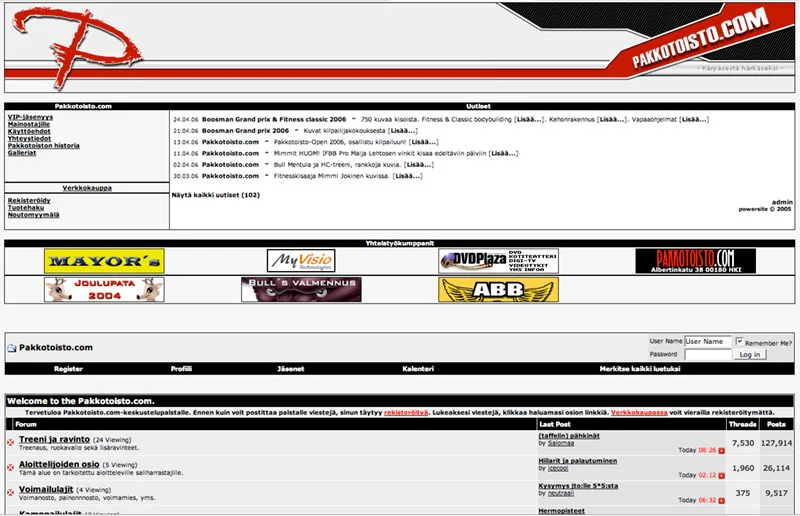800x516 pixels.
Task: Open Kalenteri in the forum navbar
Action: coord(417,369)
